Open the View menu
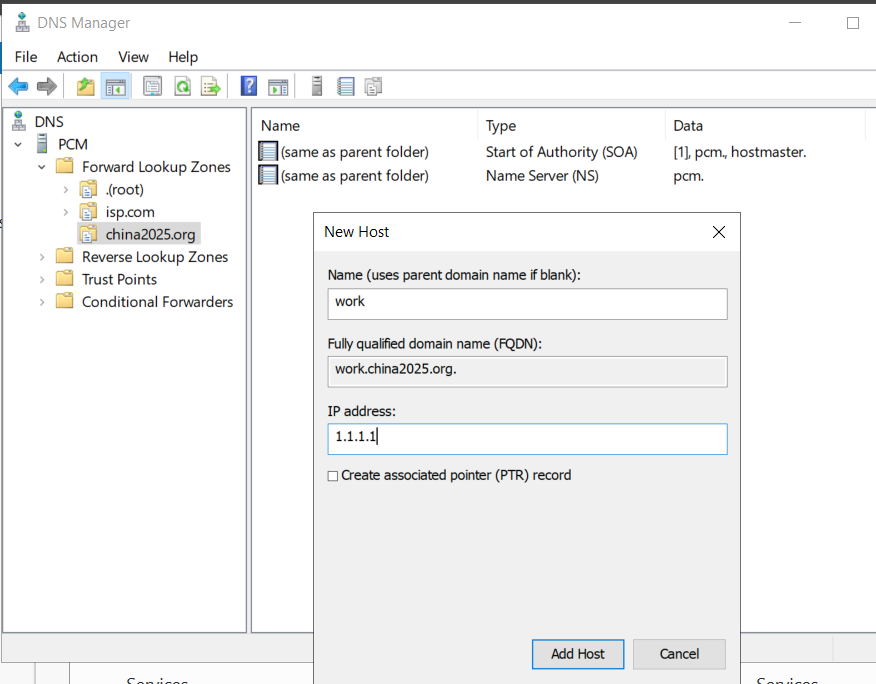This screenshot has height=684, width=876. (133, 57)
